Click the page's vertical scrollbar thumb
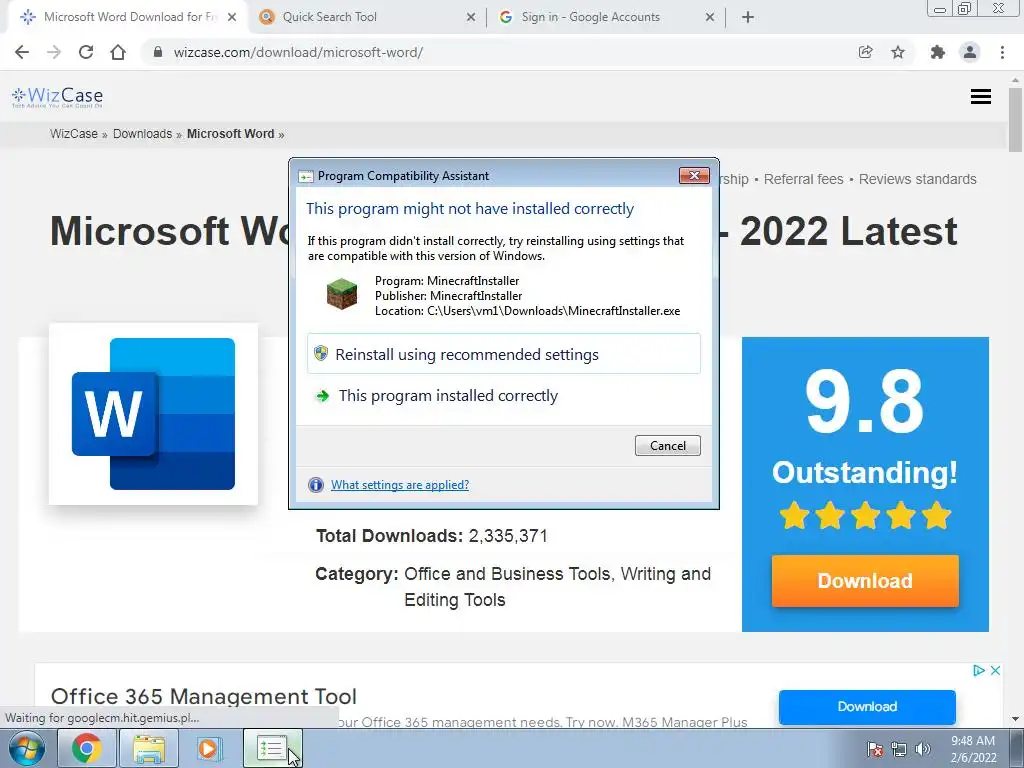This screenshot has height=768, width=1024. point(1015,120)
